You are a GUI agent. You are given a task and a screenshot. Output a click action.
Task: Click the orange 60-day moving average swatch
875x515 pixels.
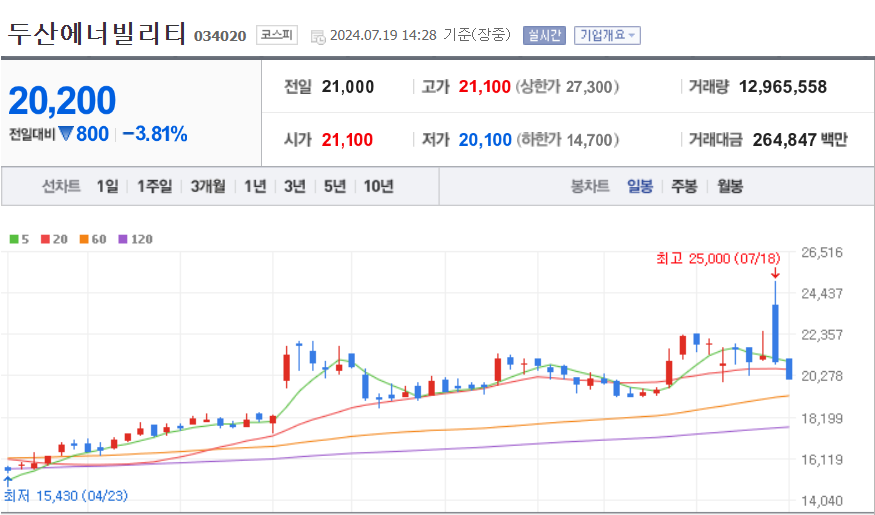(84, 239)
